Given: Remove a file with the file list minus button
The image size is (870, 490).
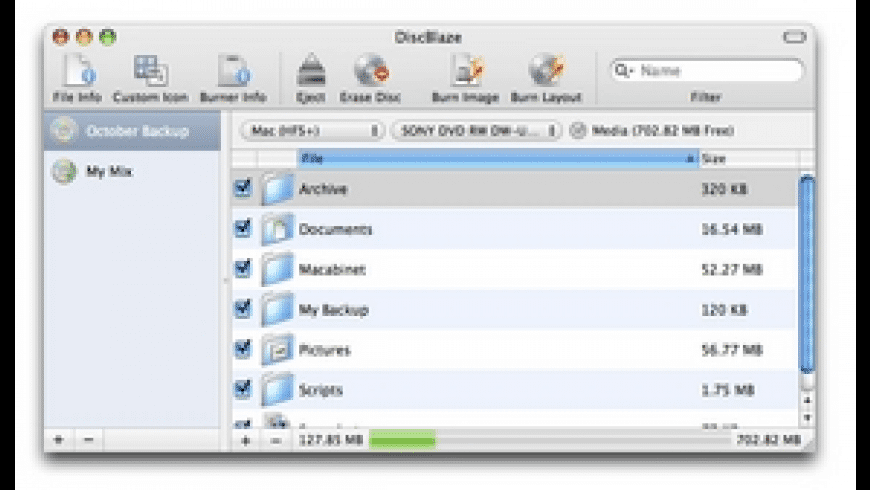Looking at the screenshot, I should tap(276, 441).
